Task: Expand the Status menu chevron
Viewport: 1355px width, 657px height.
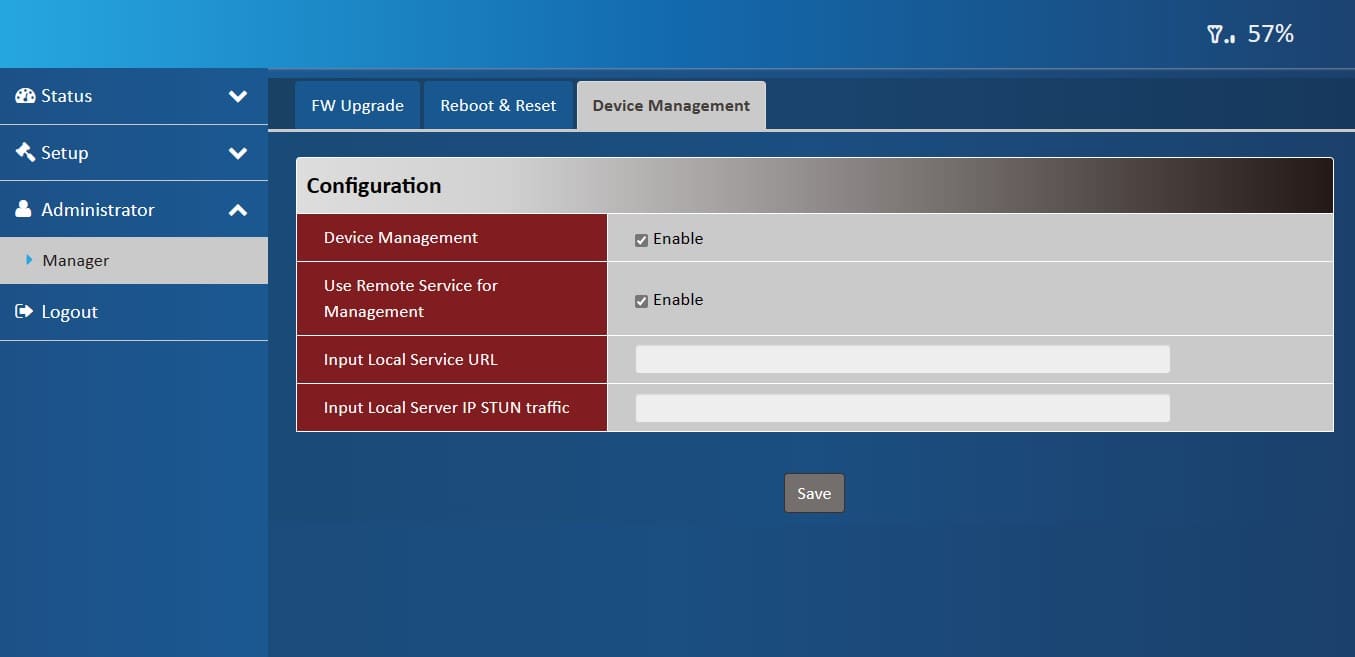Action: tap(238, 97)
